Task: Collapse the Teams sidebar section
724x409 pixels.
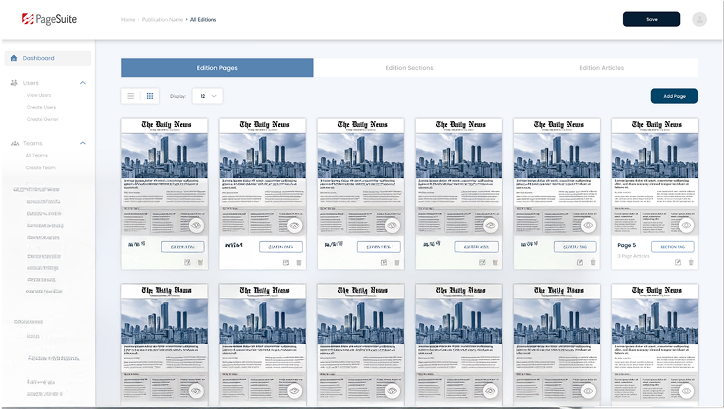Action: (83, 143)
